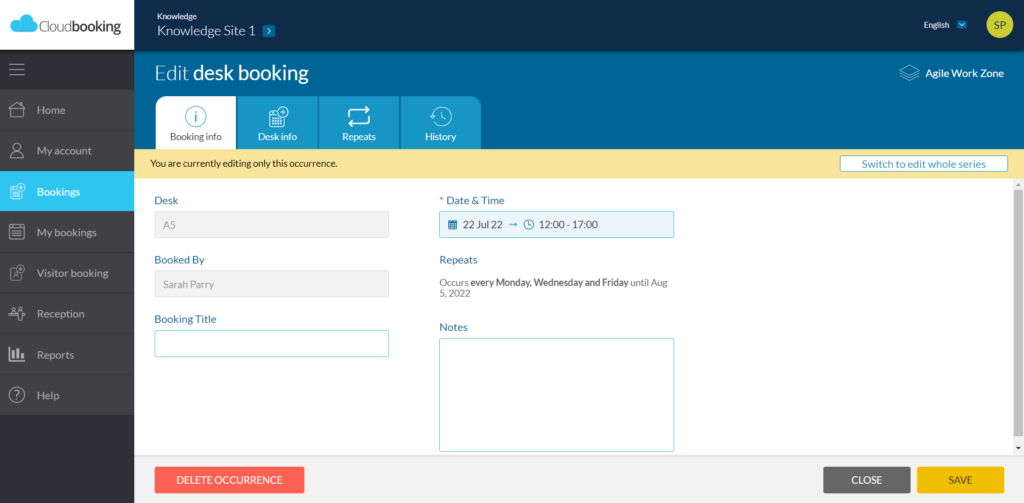1024x503 pixels.
Task: Click the SAVE button
Action: pyautogui.click(x=960, y=480)
